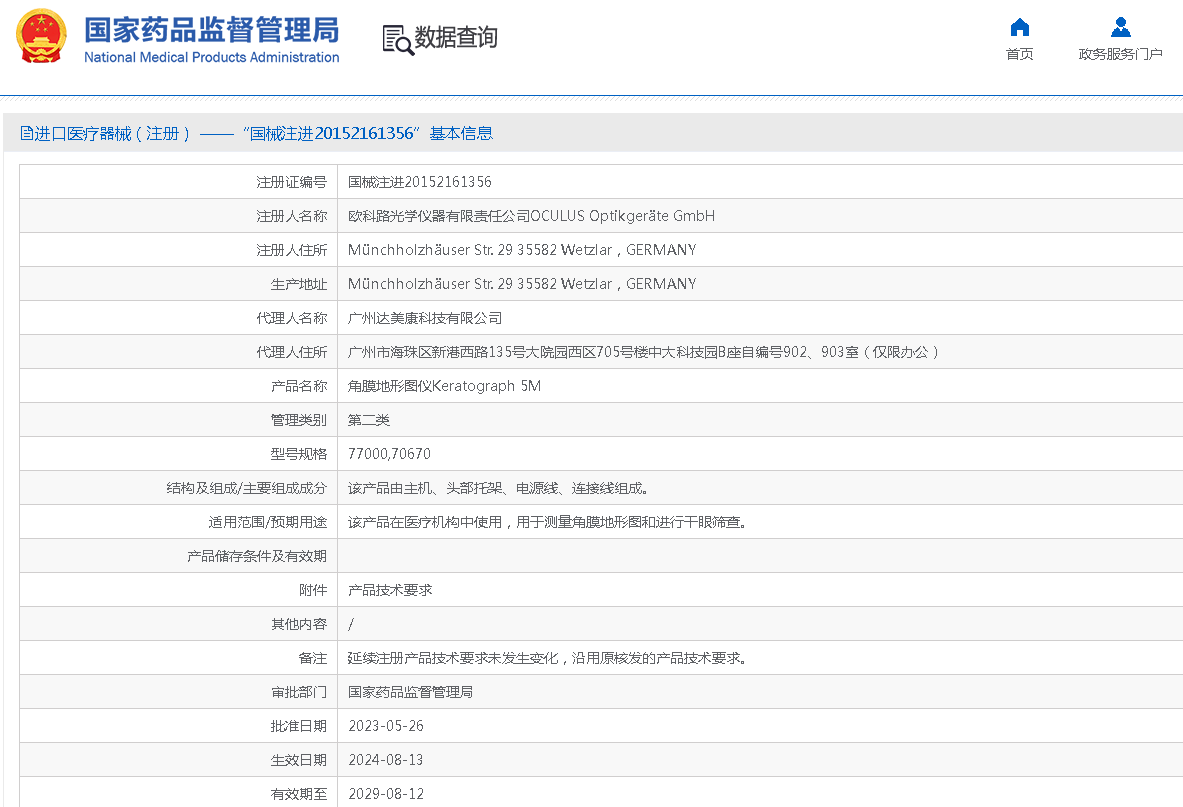The height and width of the screenshot is (807, 1183).
Task: Click approval date 2023-05-26
Action: point(386,726)
